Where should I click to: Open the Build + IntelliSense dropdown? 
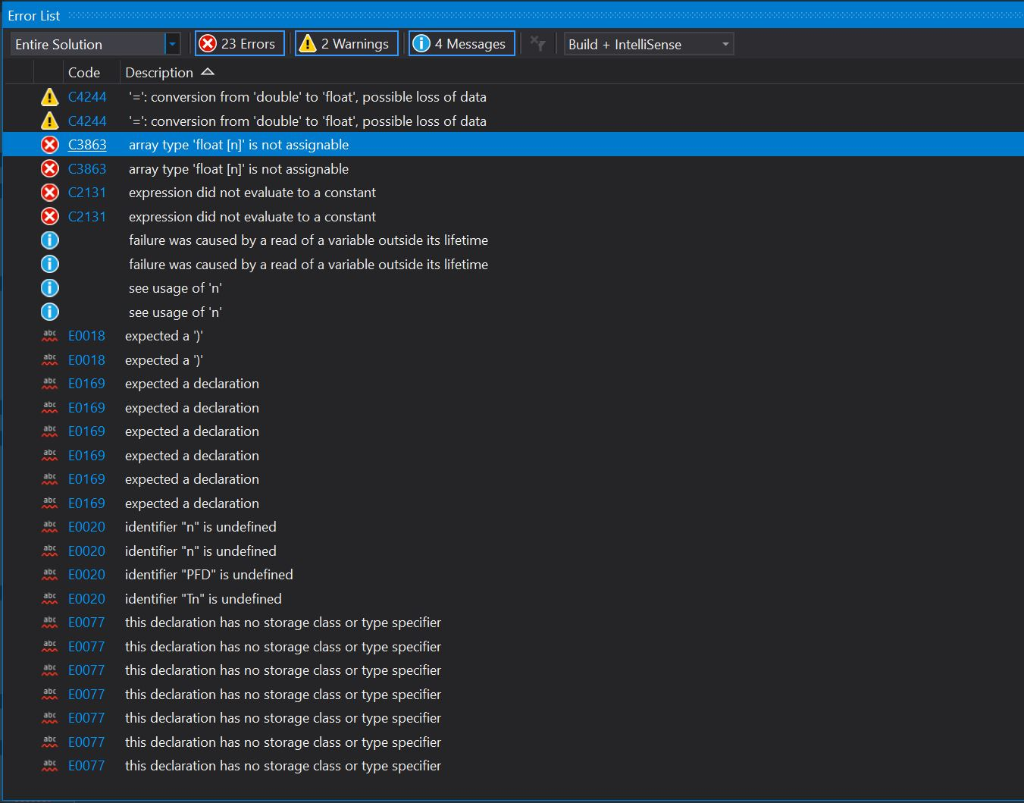click(x=648, y=44)
